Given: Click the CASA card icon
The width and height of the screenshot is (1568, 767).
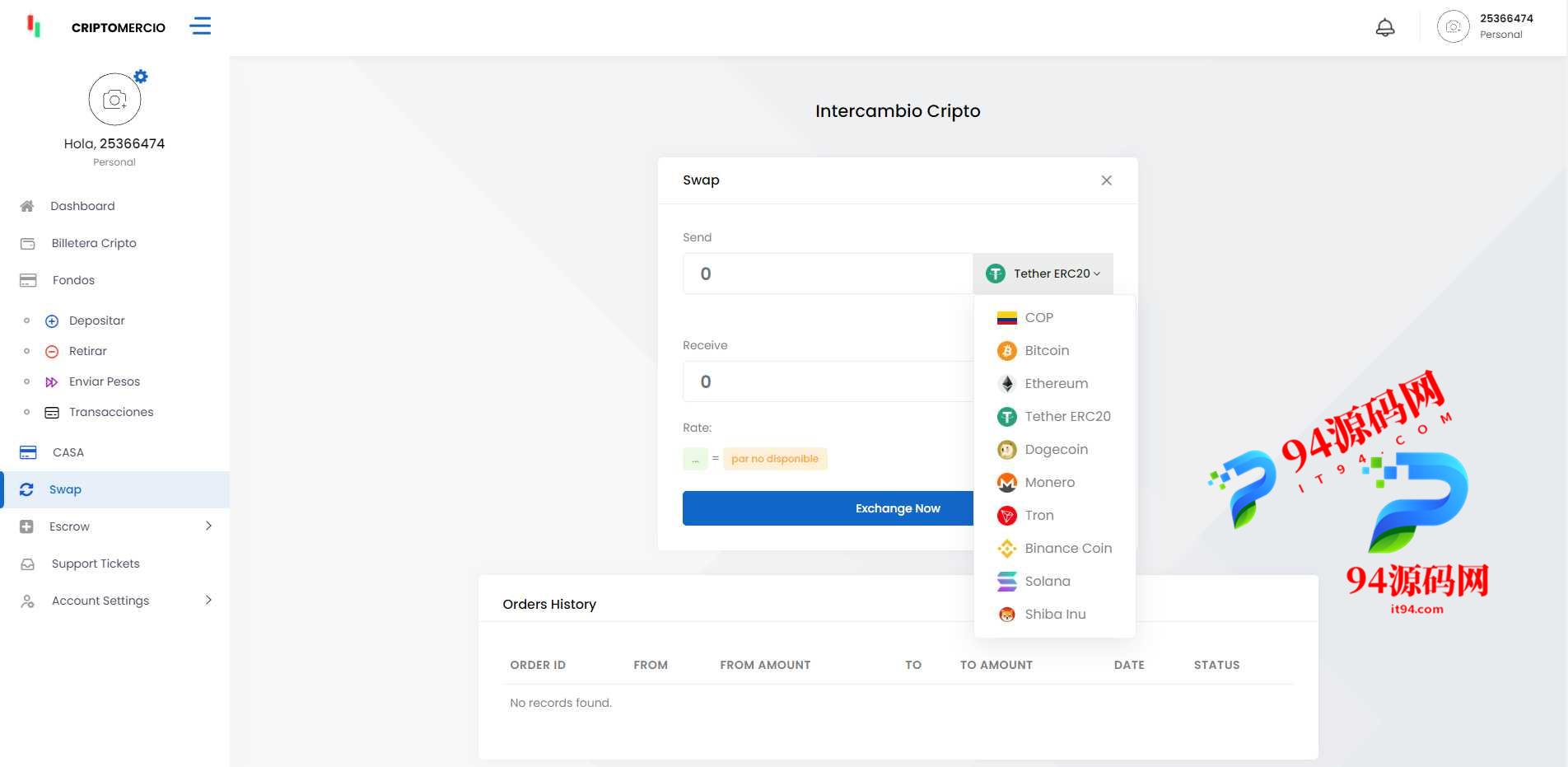Looking at the screenshot, I should point(28,452).
